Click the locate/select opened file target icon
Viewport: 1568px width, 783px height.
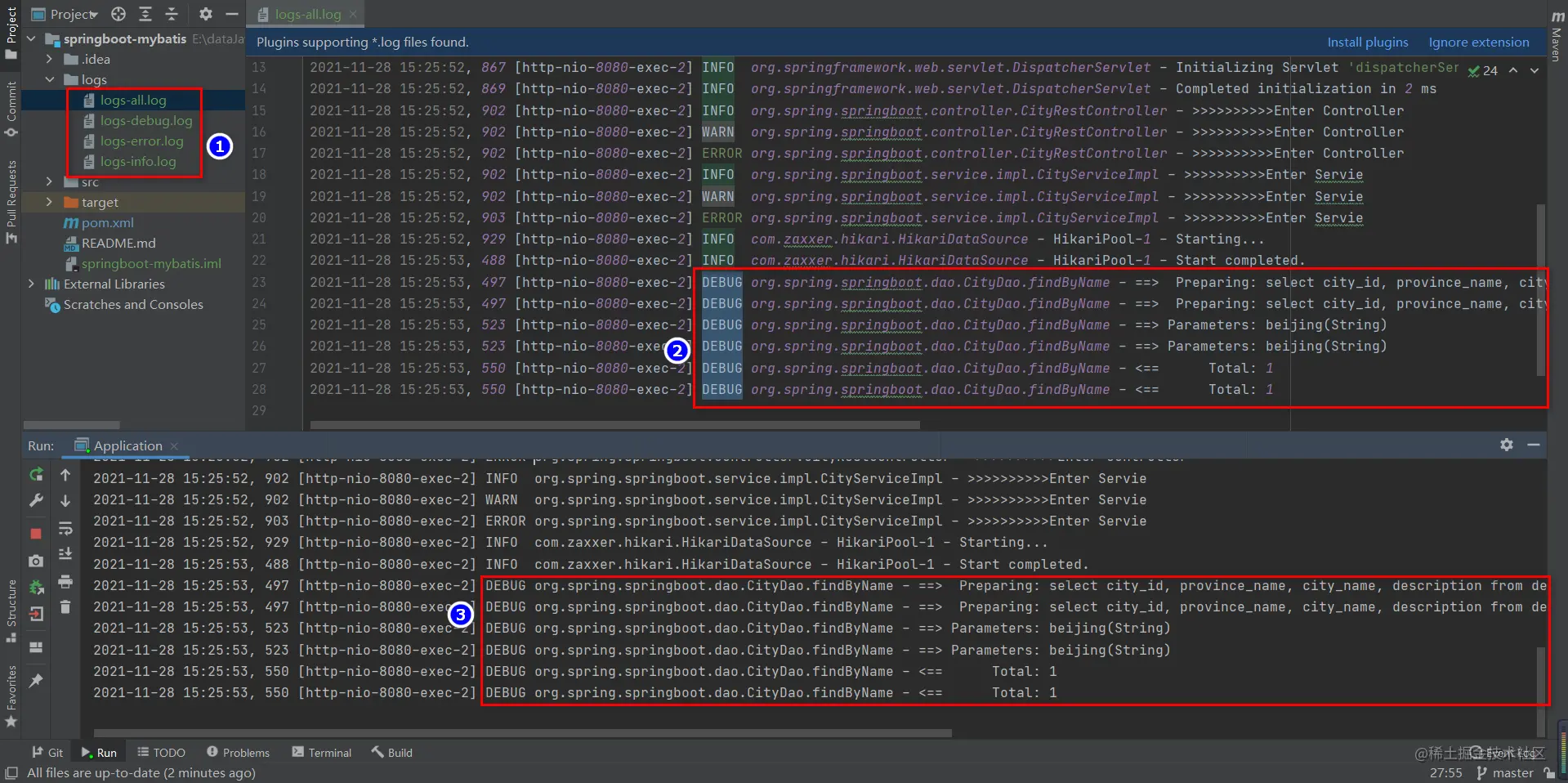point(118,14)
